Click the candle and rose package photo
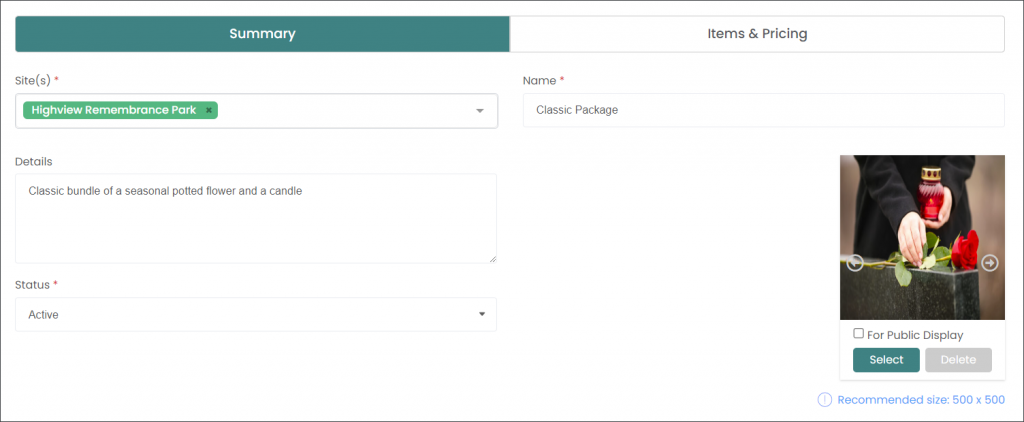 922,237
